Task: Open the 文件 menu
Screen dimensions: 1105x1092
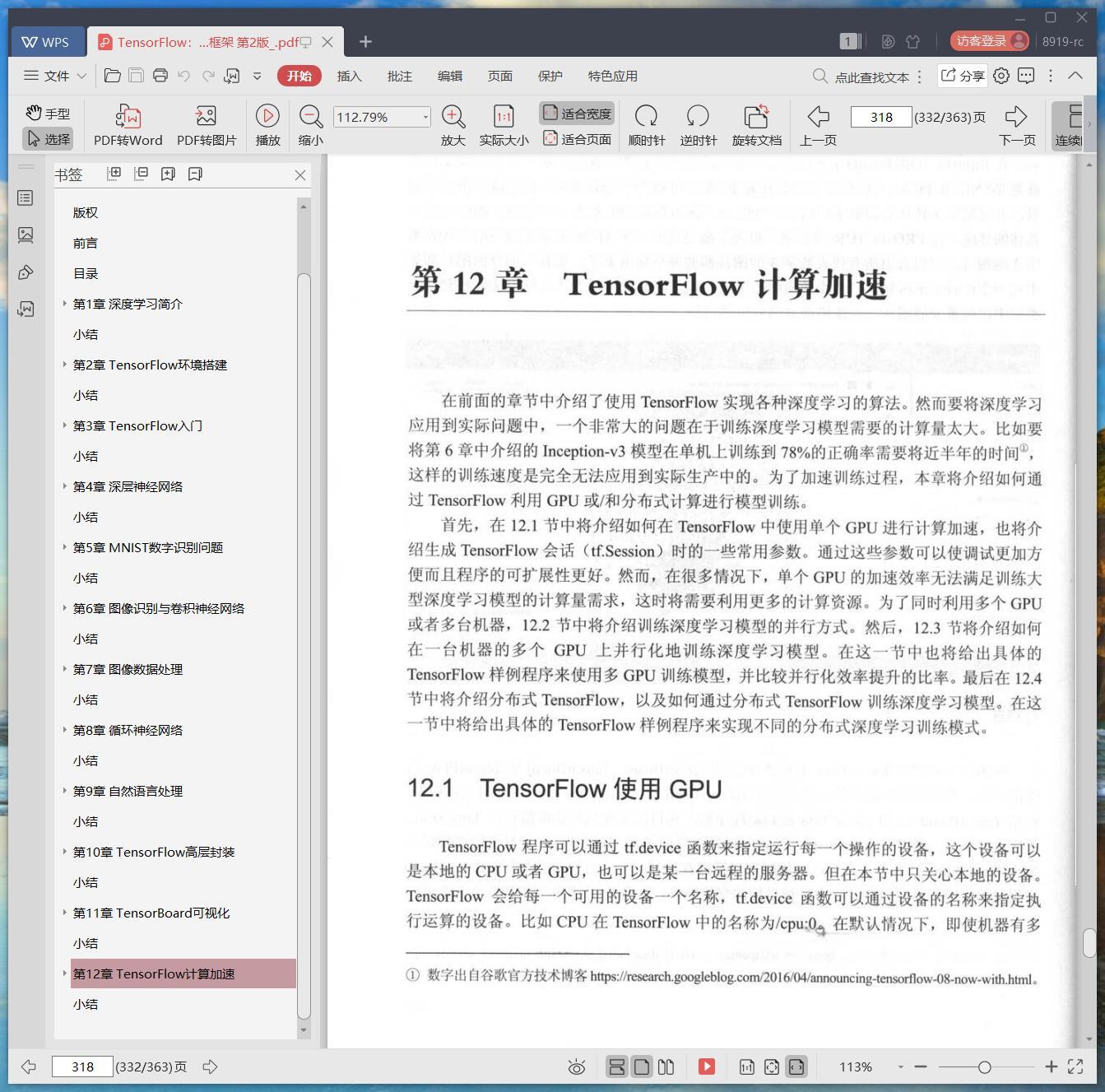Action: point(54,76)
